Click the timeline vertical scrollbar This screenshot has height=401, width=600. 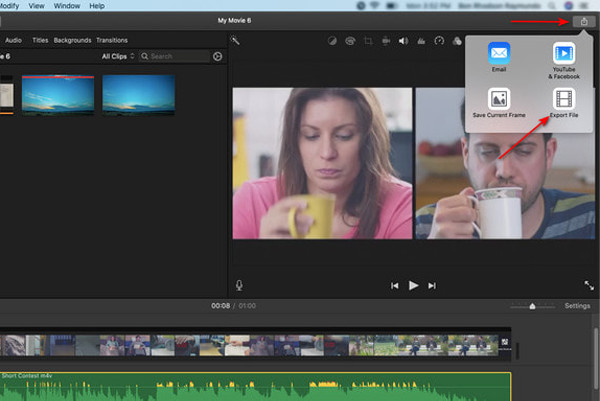597,358
